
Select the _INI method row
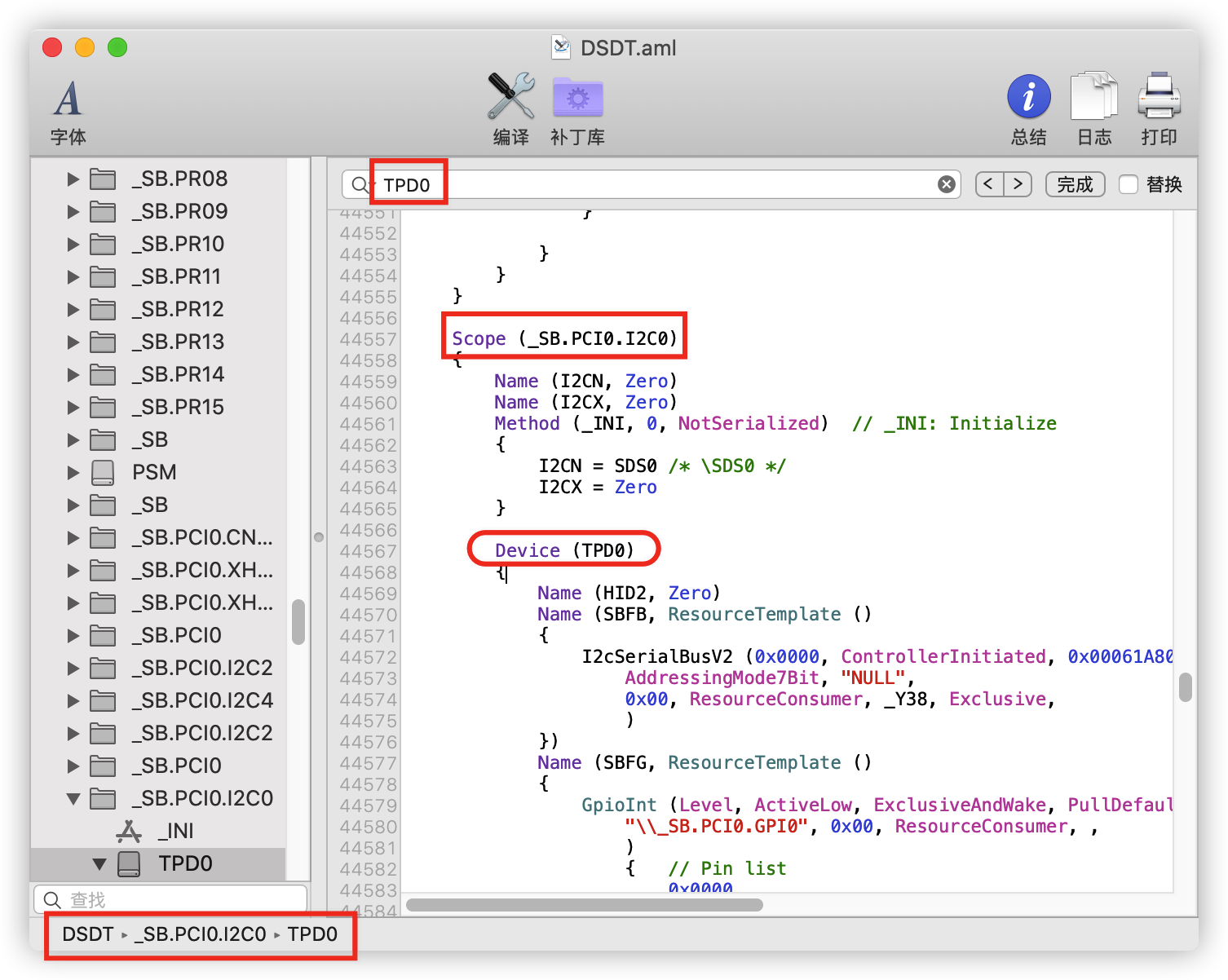coord(158,831)
